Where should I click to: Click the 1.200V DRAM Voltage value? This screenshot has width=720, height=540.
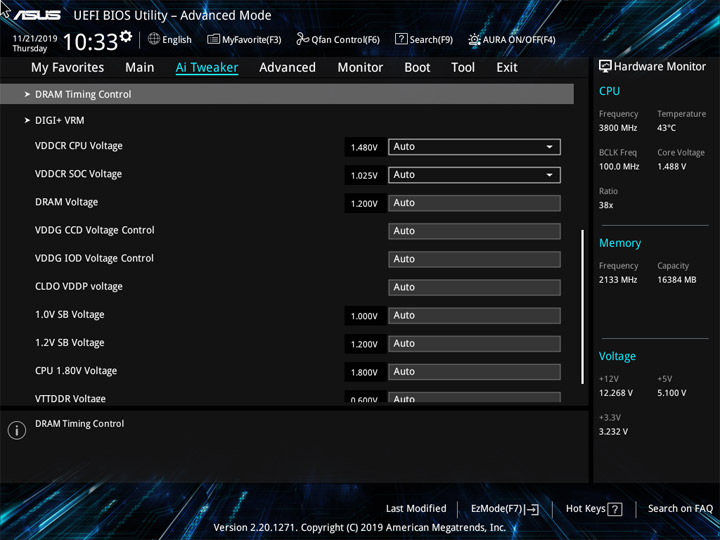coord(364,203)
